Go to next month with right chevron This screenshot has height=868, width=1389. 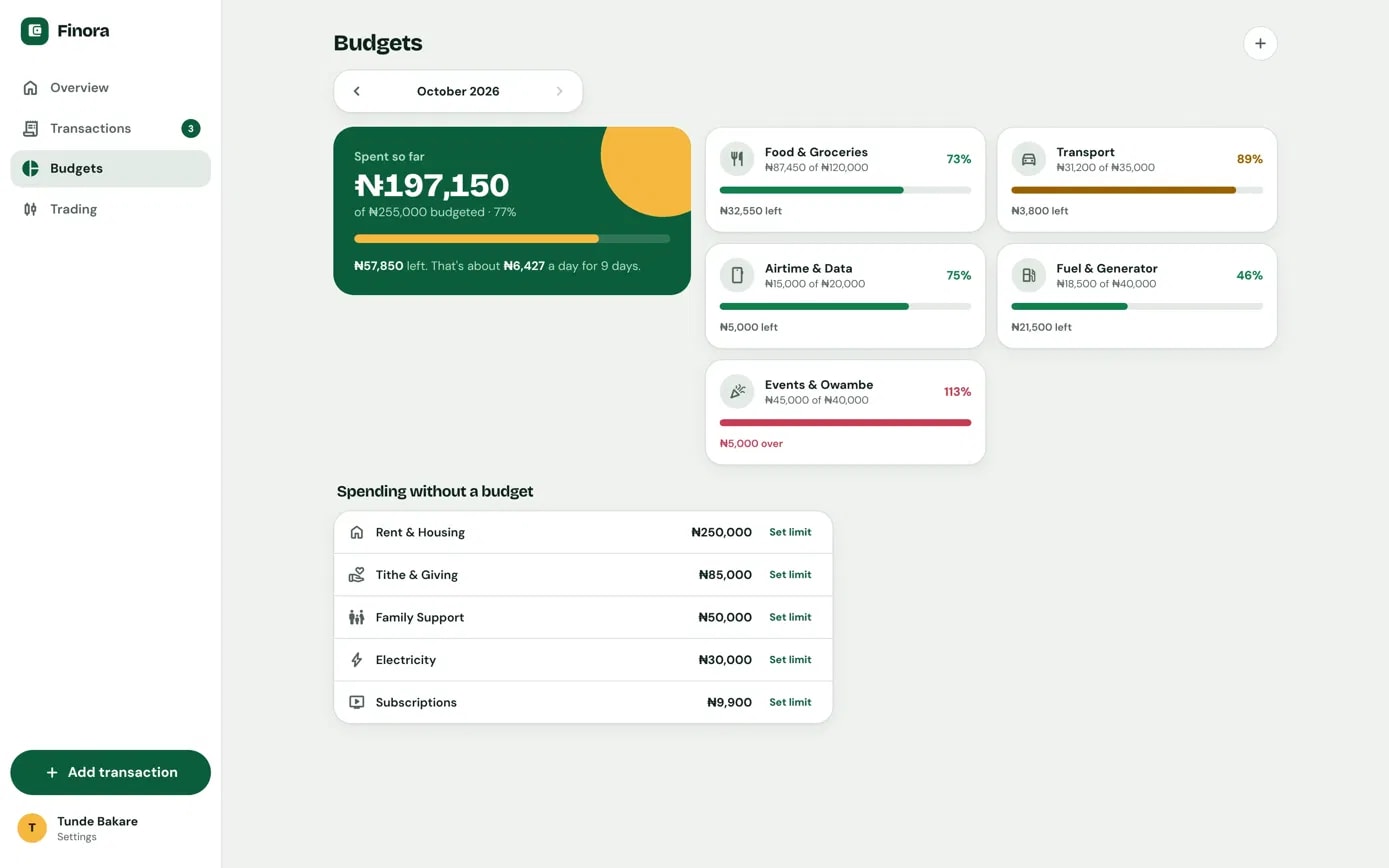tap(559, 91)
